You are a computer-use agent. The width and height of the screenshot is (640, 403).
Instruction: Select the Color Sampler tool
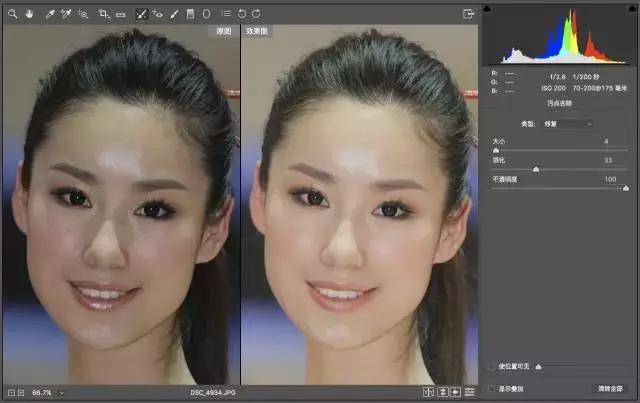(65, 14)
